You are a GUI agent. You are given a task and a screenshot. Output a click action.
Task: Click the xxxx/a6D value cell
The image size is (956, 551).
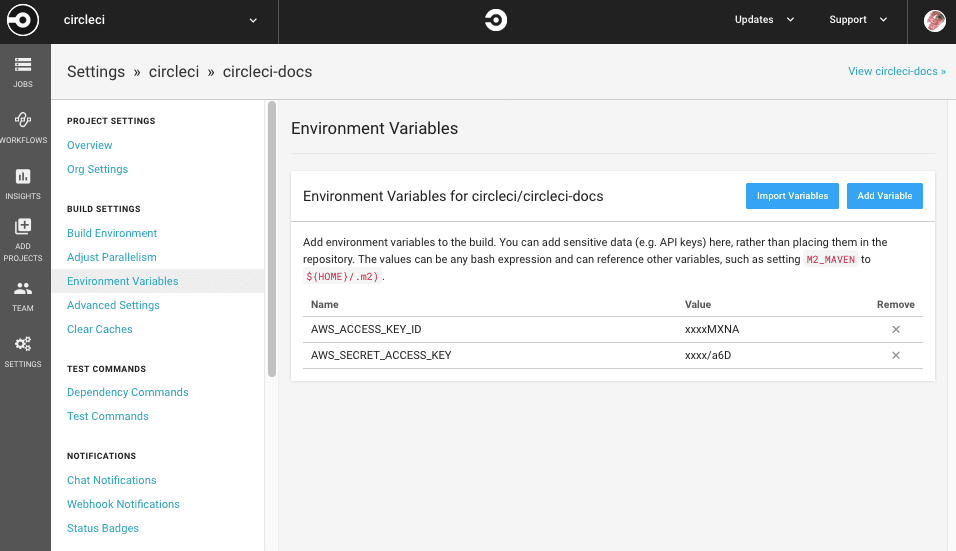708,355
